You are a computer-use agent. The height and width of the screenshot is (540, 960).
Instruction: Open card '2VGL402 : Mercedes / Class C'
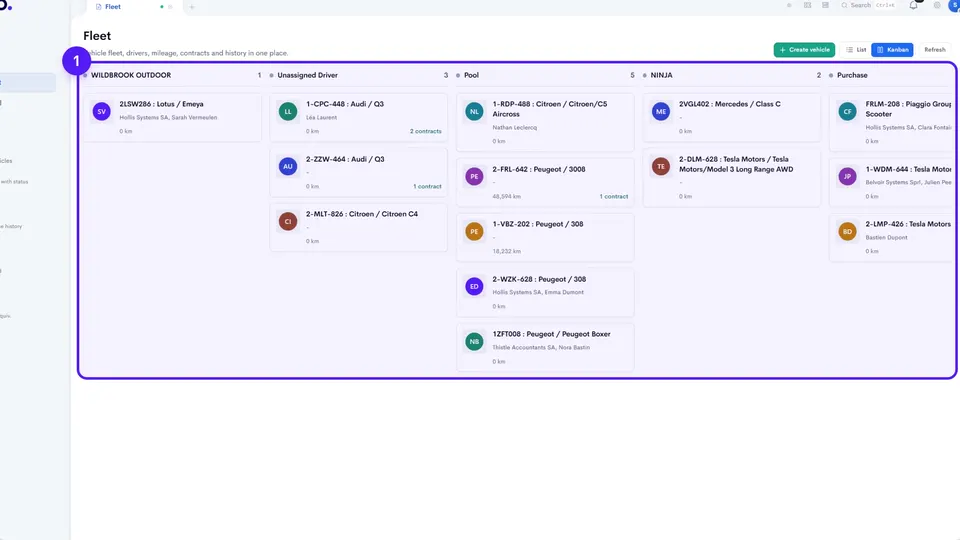[732, 117]
